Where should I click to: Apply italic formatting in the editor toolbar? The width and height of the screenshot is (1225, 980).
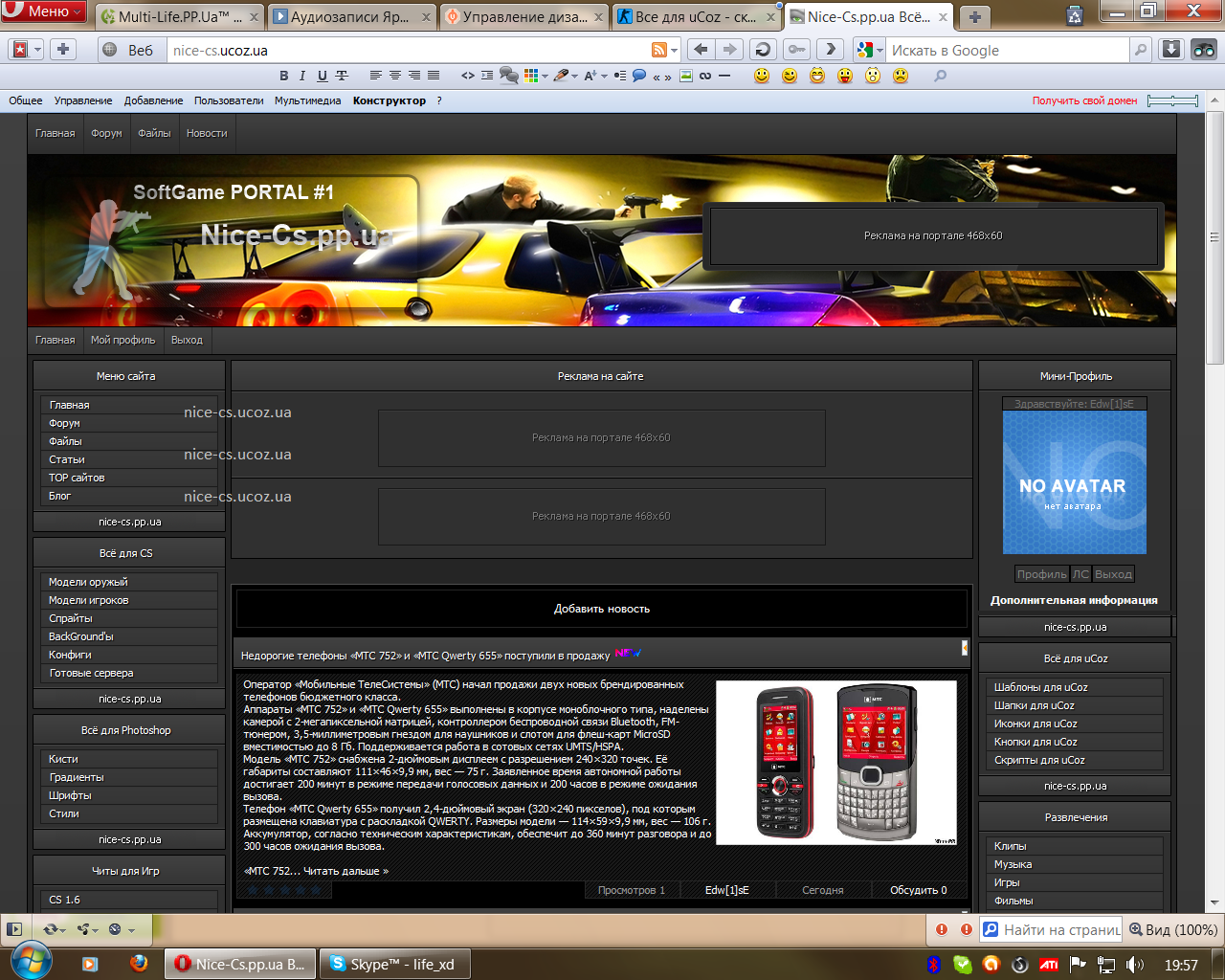(302, 76)
